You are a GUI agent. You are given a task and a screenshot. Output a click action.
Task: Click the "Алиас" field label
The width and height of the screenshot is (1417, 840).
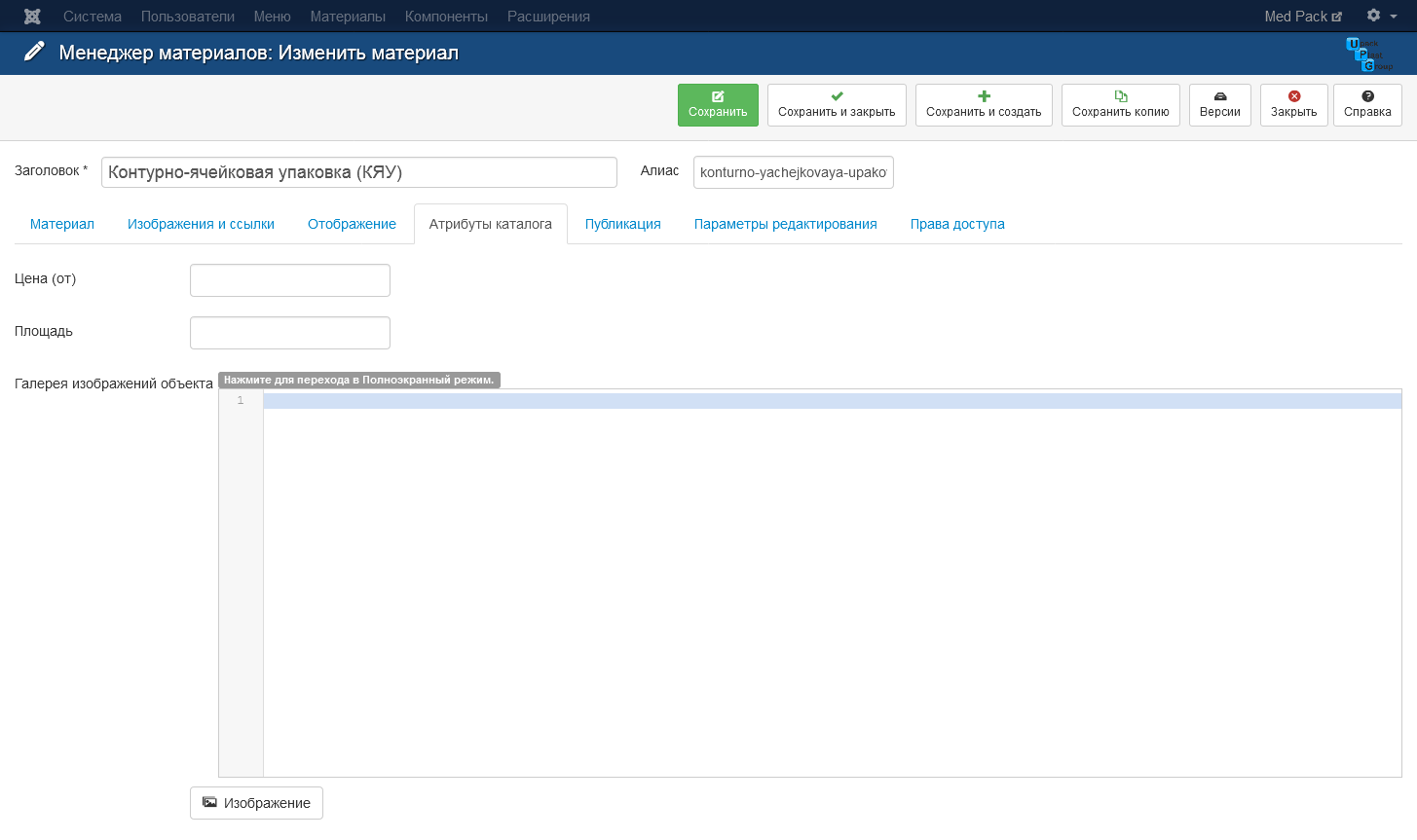click(x=659, y=170)
